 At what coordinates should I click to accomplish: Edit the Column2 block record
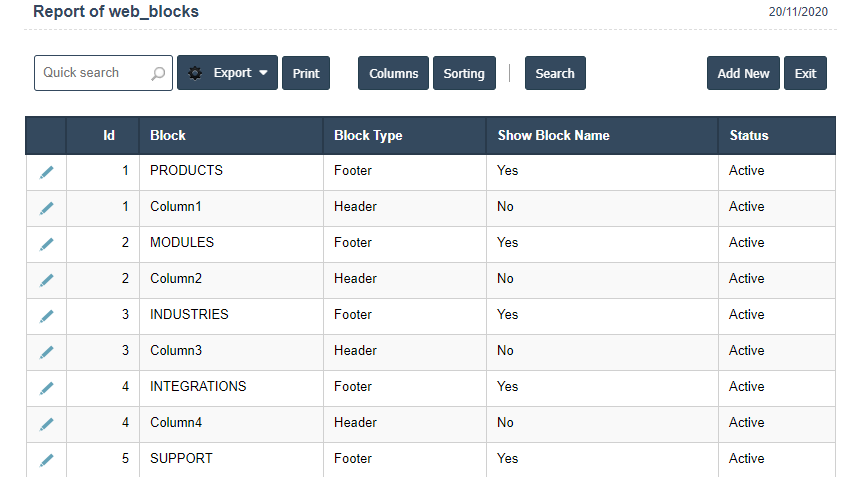[46, 280]
